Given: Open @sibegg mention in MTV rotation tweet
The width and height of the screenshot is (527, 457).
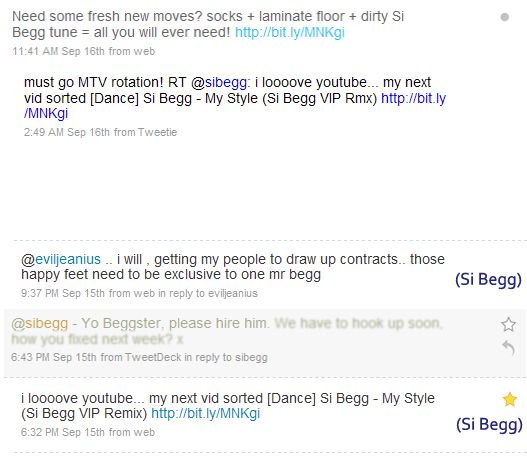Looking at the screenshot, I should click(220, 82).
